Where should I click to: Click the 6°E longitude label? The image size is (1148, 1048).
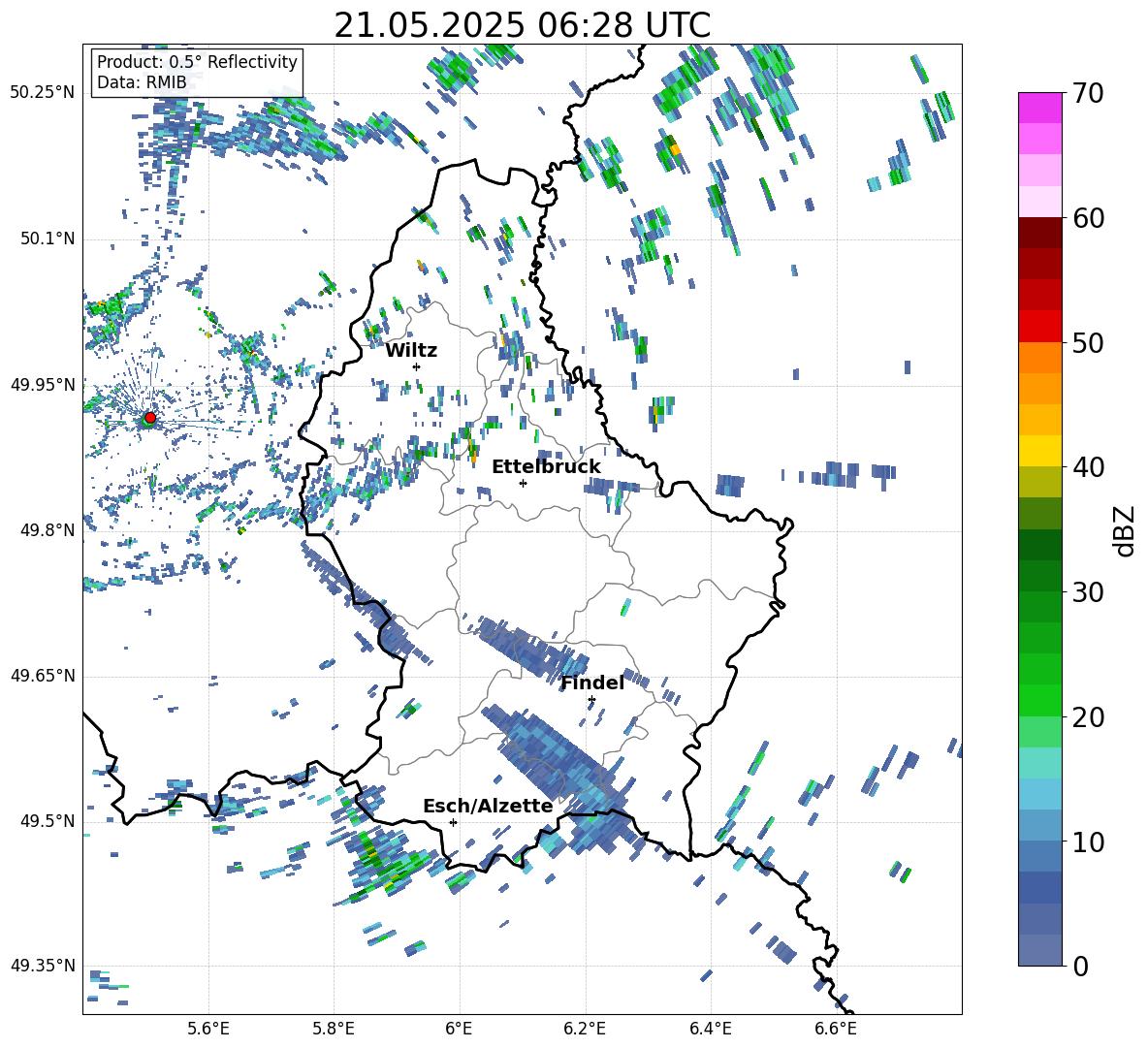[459, 1029]
